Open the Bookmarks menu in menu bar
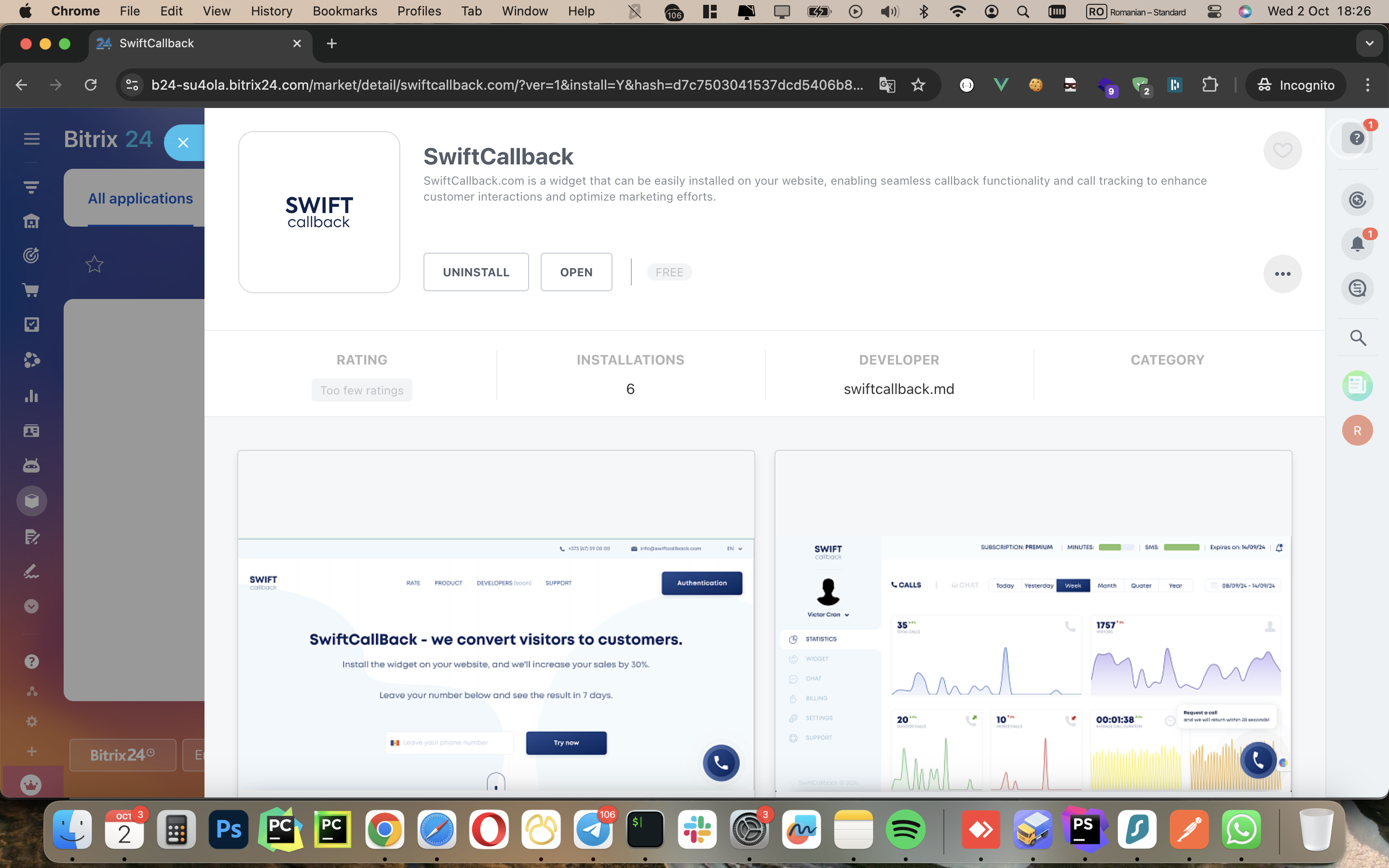Image resolution: width=1389 pixels, height=868 pixels. click(x=344, y=11)
